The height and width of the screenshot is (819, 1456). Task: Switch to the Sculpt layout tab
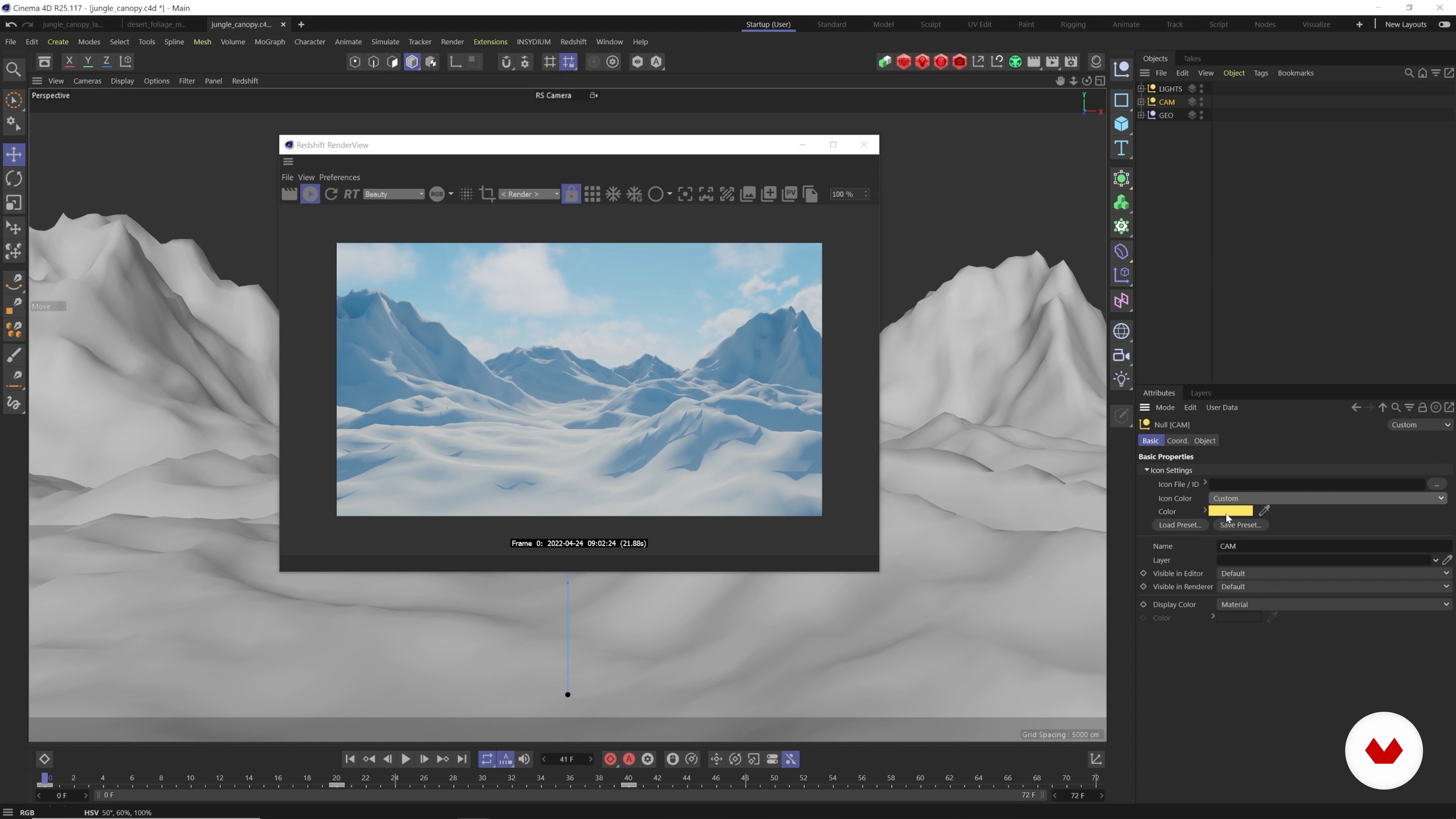coord(930,24)
